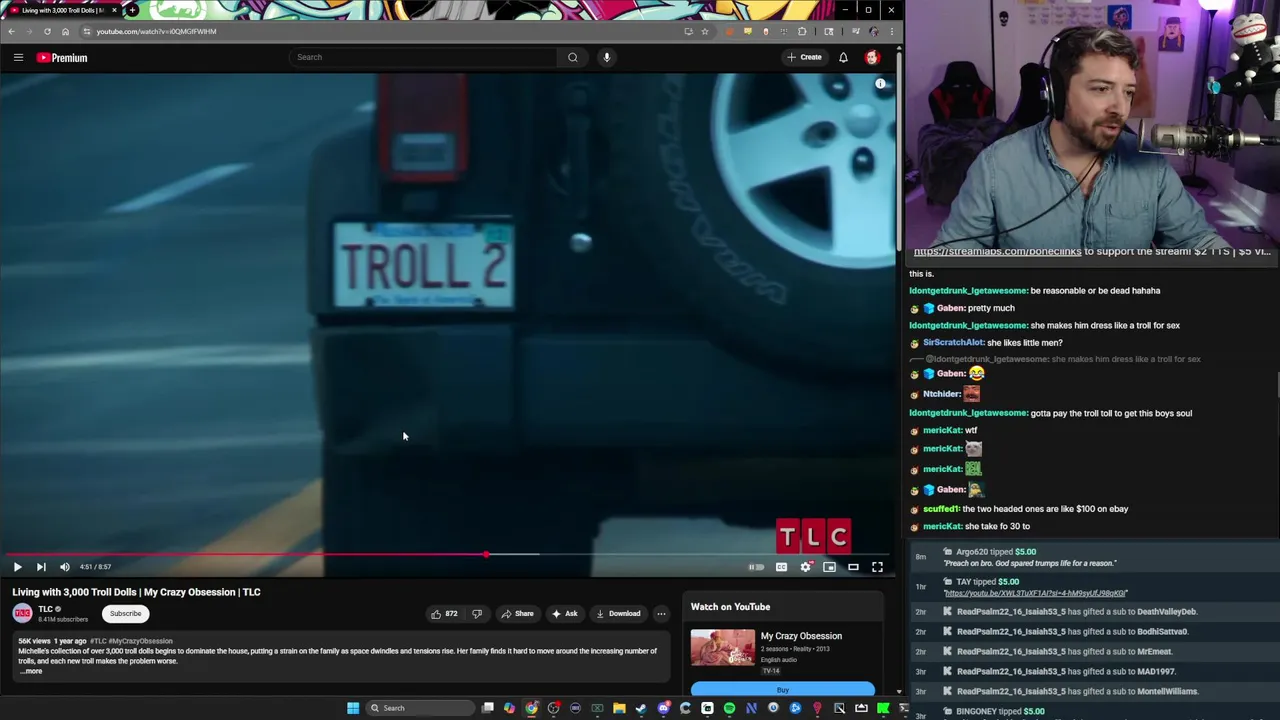
Task: Open Spotify from the taskbar
Action: pos(729,708)
